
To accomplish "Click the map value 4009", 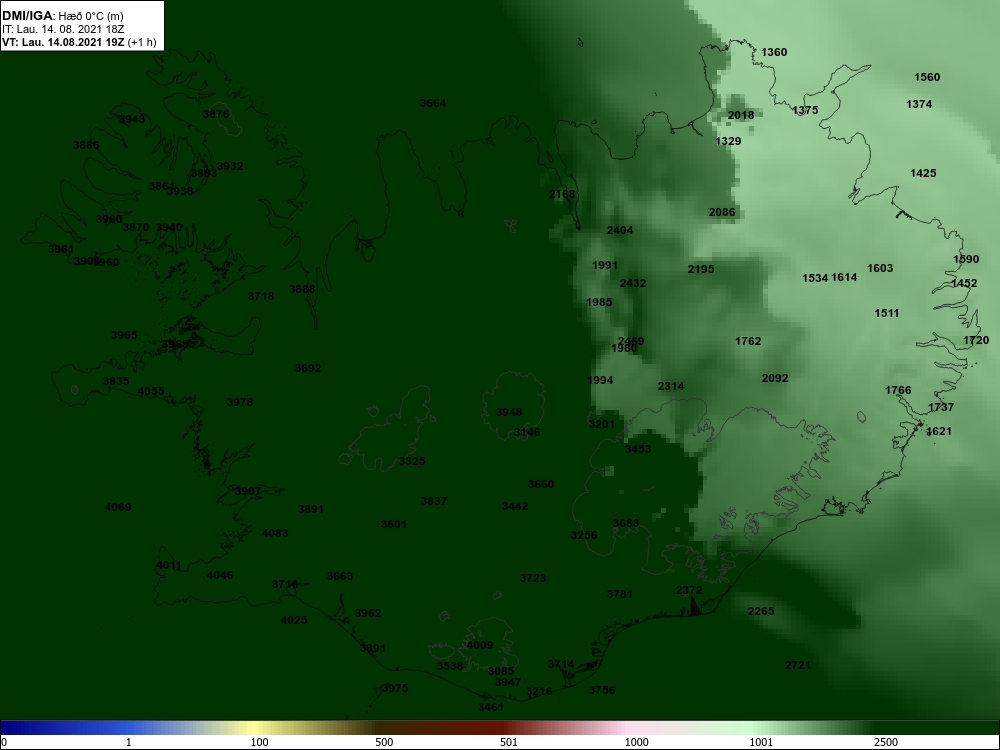I will tap(480, 645).
